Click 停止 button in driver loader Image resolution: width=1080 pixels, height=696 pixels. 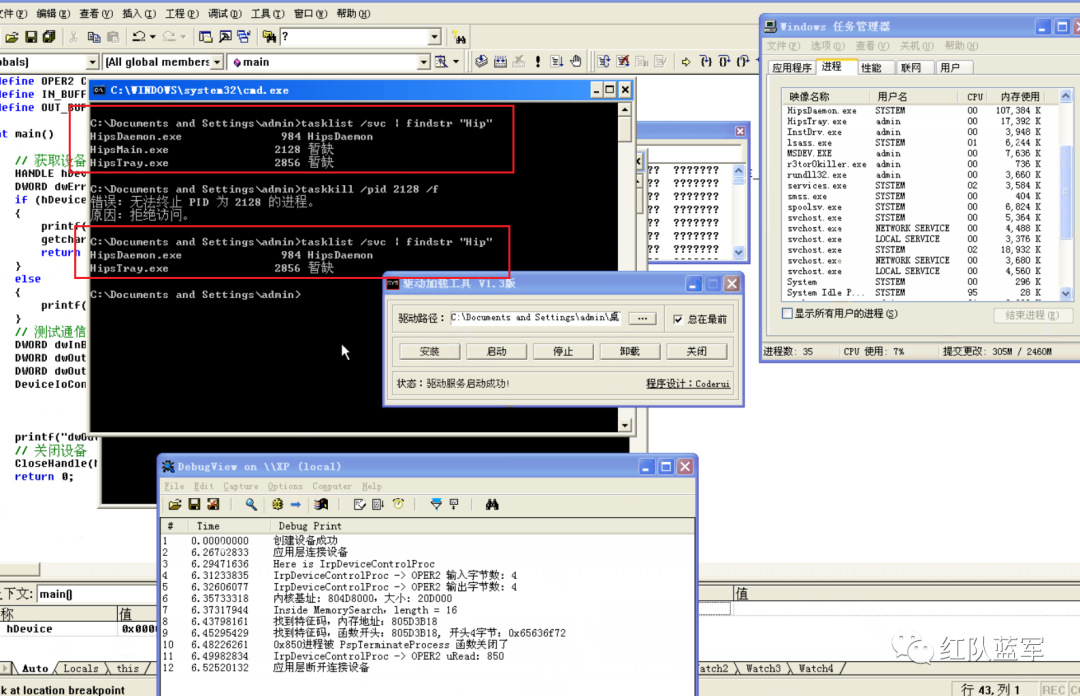563,351
